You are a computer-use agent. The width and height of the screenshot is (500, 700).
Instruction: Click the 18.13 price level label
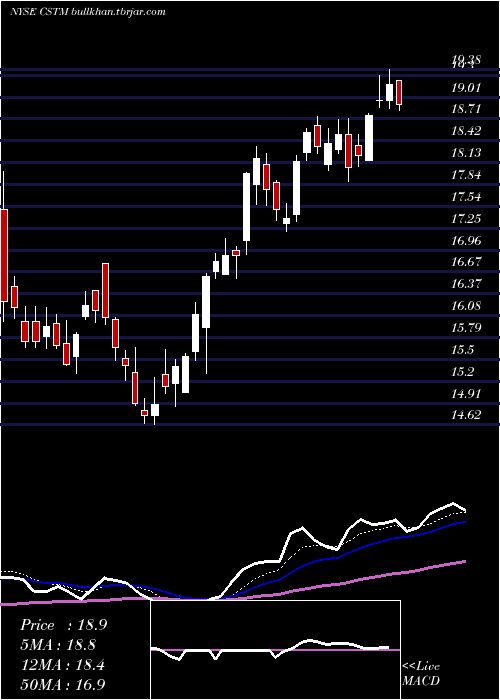tap(466, 153)
